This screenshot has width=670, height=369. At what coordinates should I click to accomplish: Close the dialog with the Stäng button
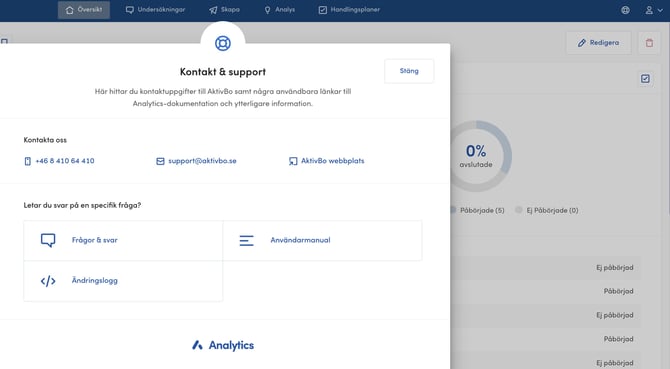point(409,71)
